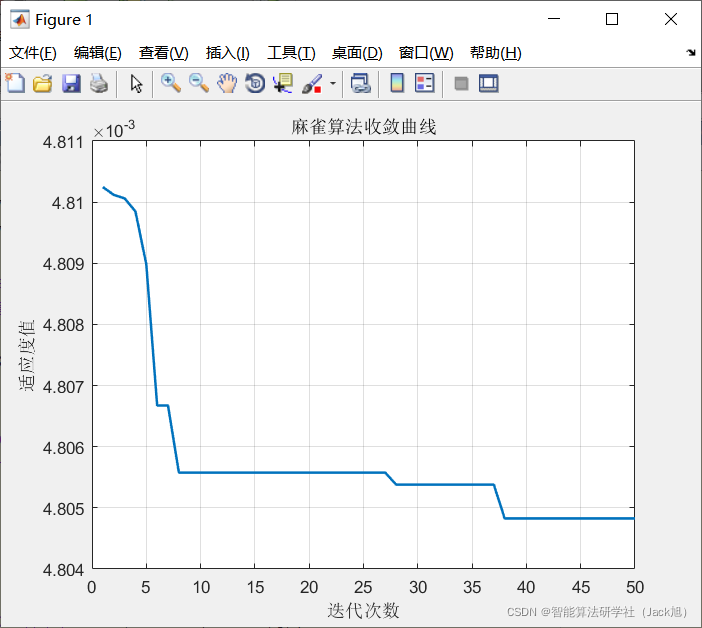
Task: Click the Hide Plot Tools icon
Action: point(461,84)
